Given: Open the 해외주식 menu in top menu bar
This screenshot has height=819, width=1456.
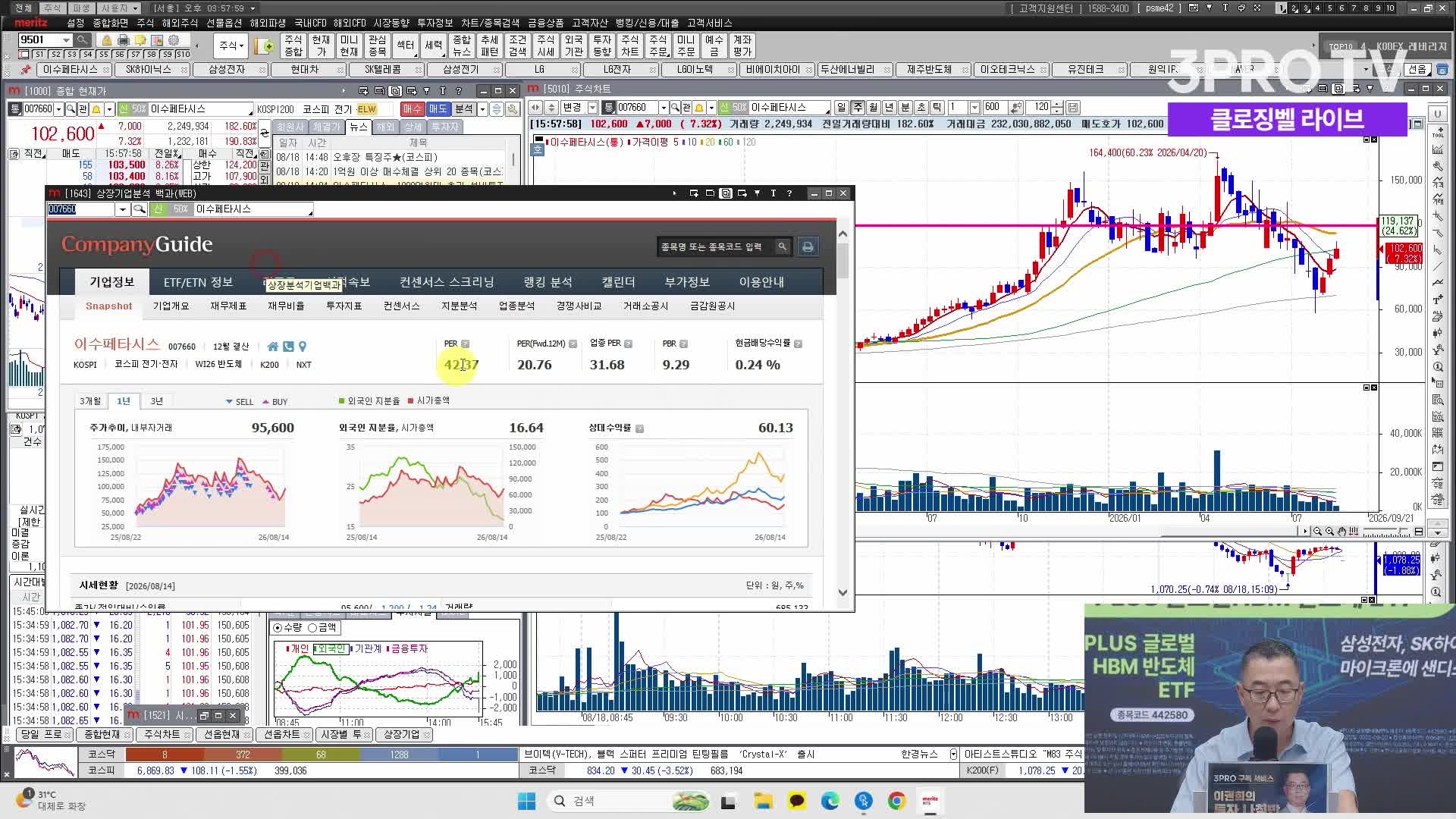Looking at the screenshot, I should point(180,23).
